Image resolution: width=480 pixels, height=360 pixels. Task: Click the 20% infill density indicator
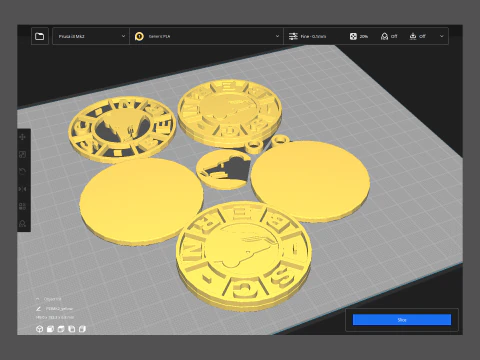tap(359, 36)
